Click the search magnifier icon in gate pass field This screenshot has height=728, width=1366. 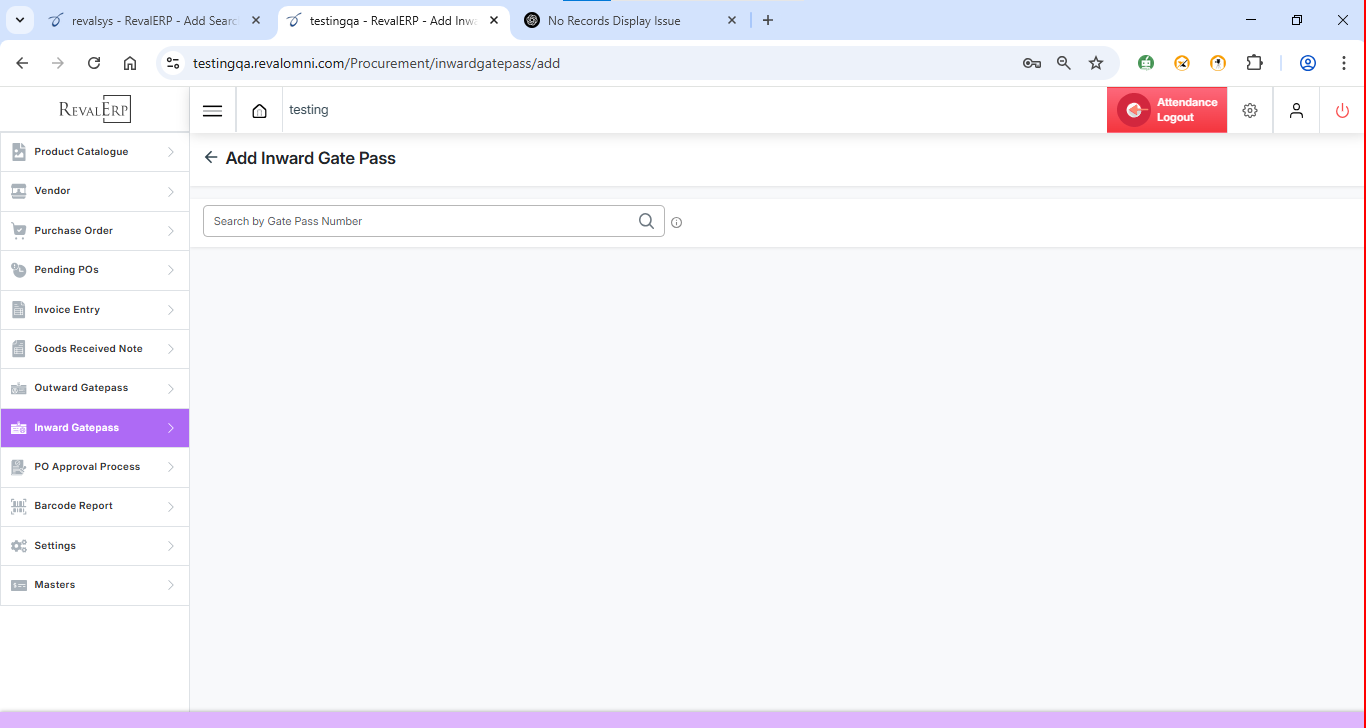coord(647,221)
